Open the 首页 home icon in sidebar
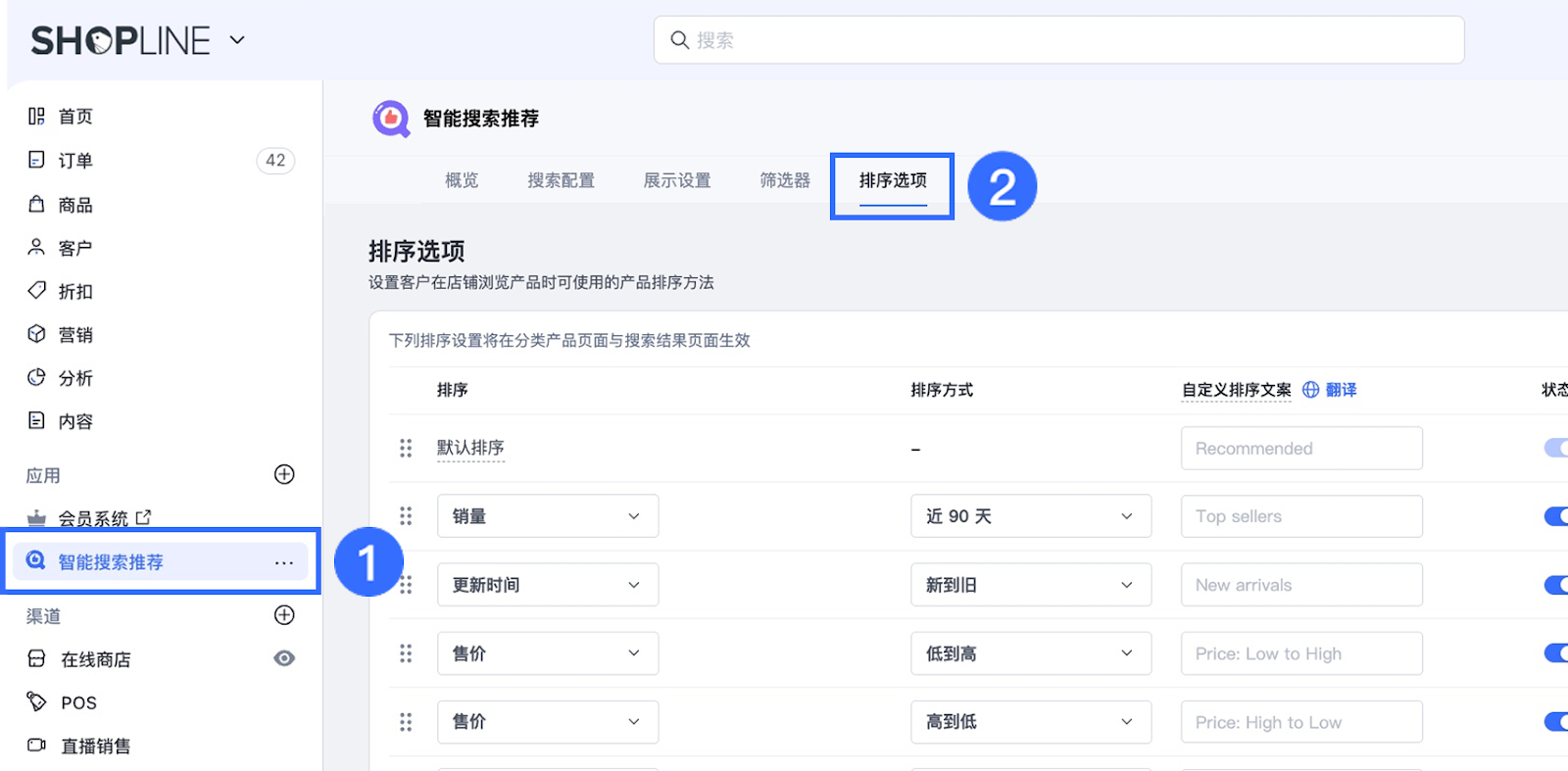 pos(36,117)
